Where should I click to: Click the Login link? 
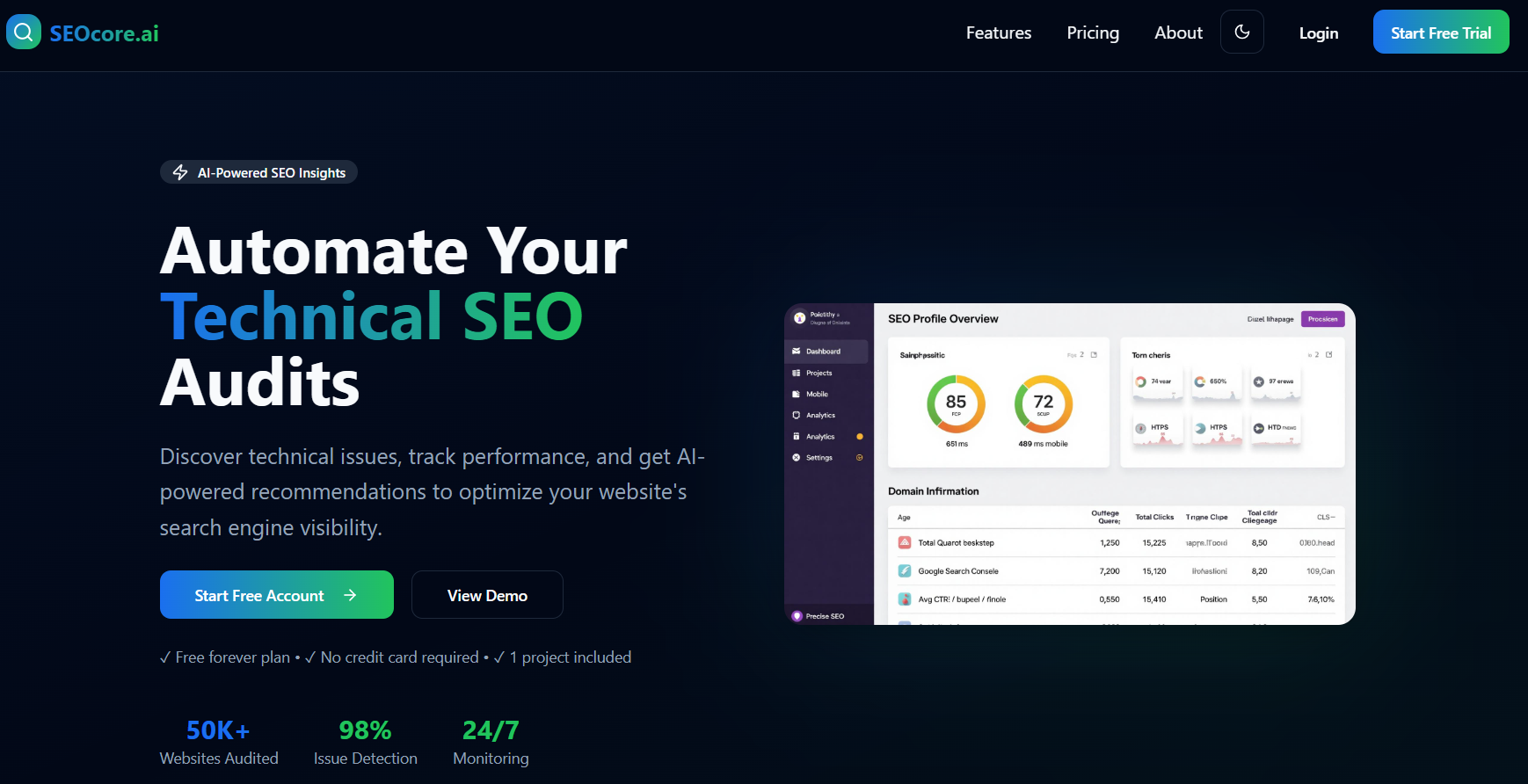pyautogui.click(x=1318, y=33)
